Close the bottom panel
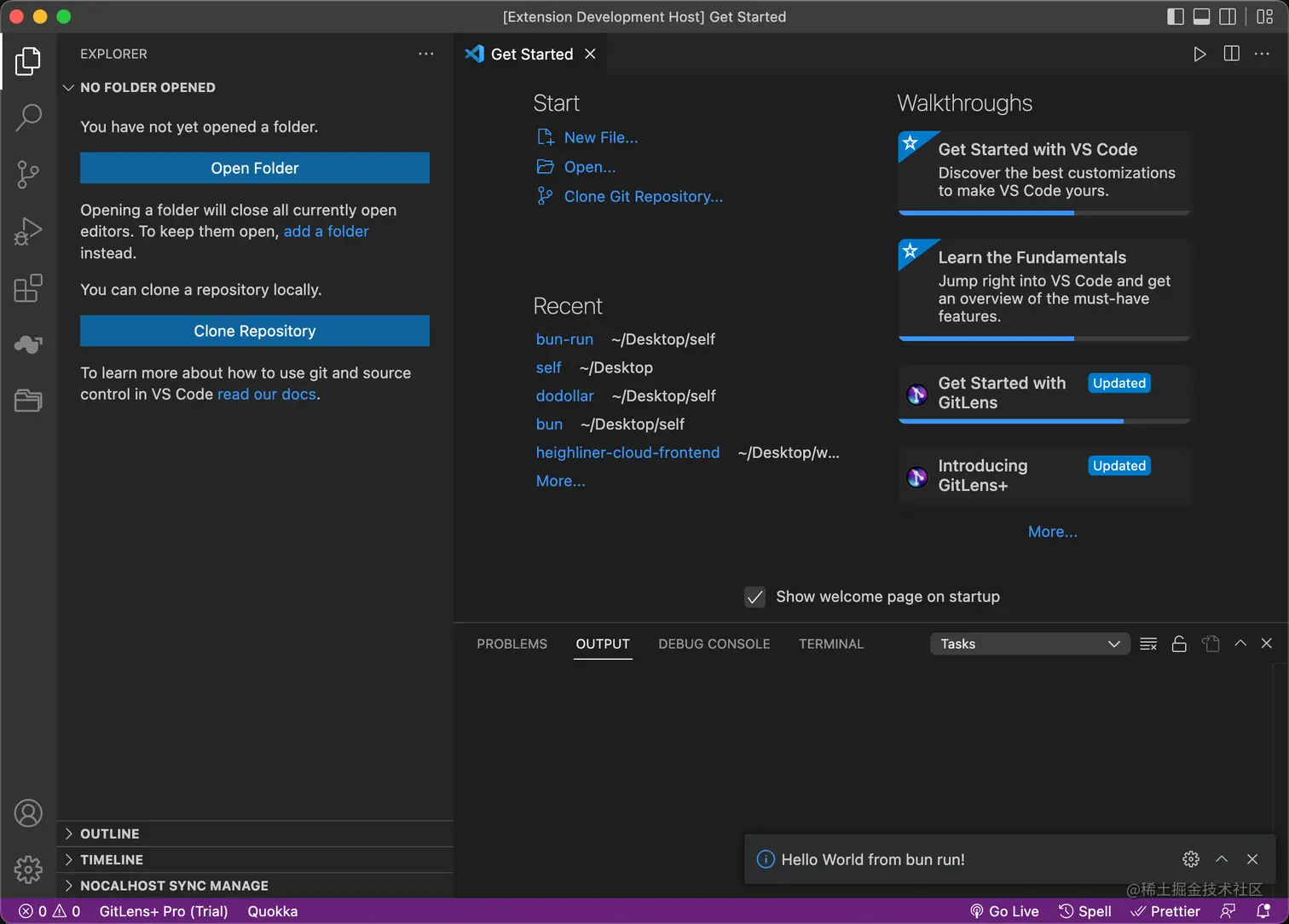This screenshot has height=924, width=1289. pos(1267,644)
